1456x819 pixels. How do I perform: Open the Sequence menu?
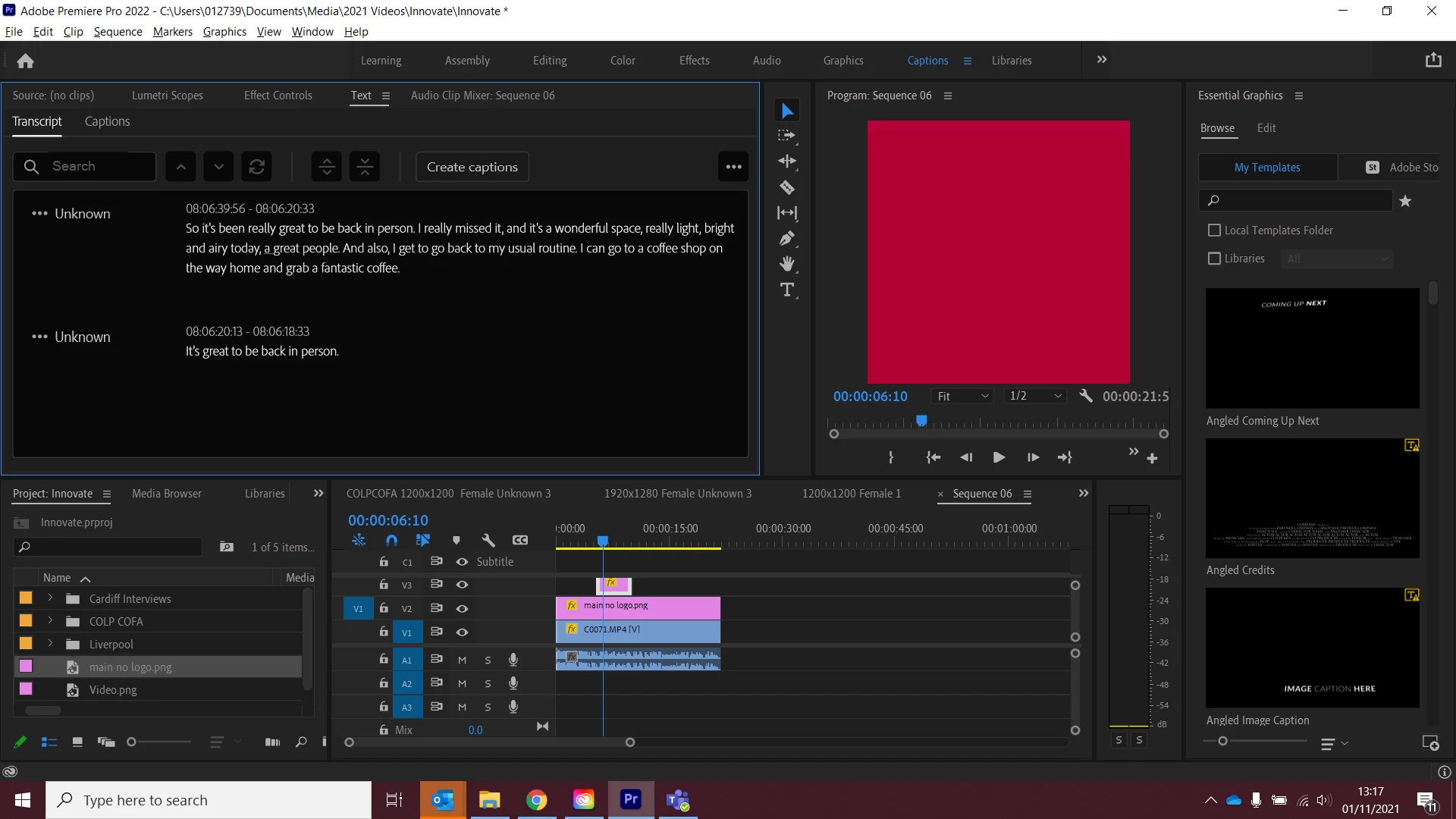click(x=118, y=31)
